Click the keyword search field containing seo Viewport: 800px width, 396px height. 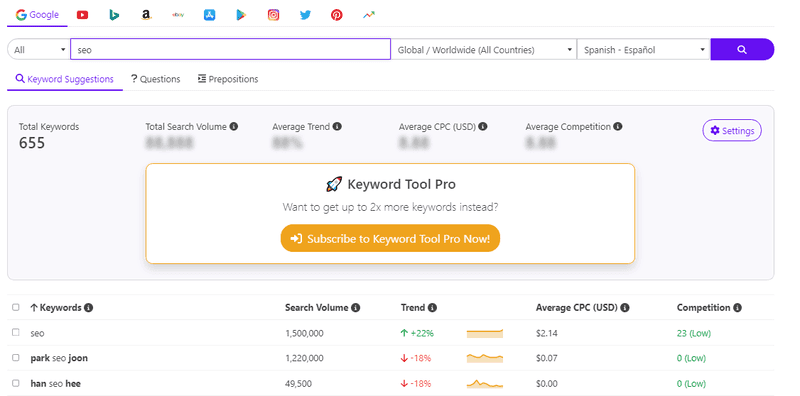[231, 50]
